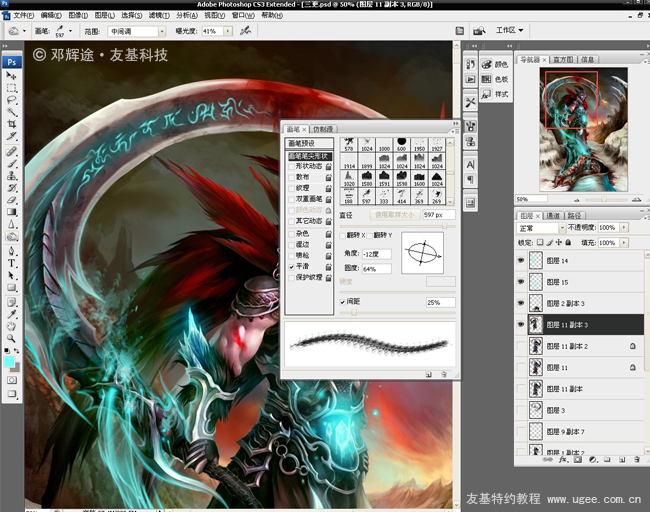Click the 角度 angle input field
The width and height of the screenshot is (650, 512).
click(x=376, y=254)
